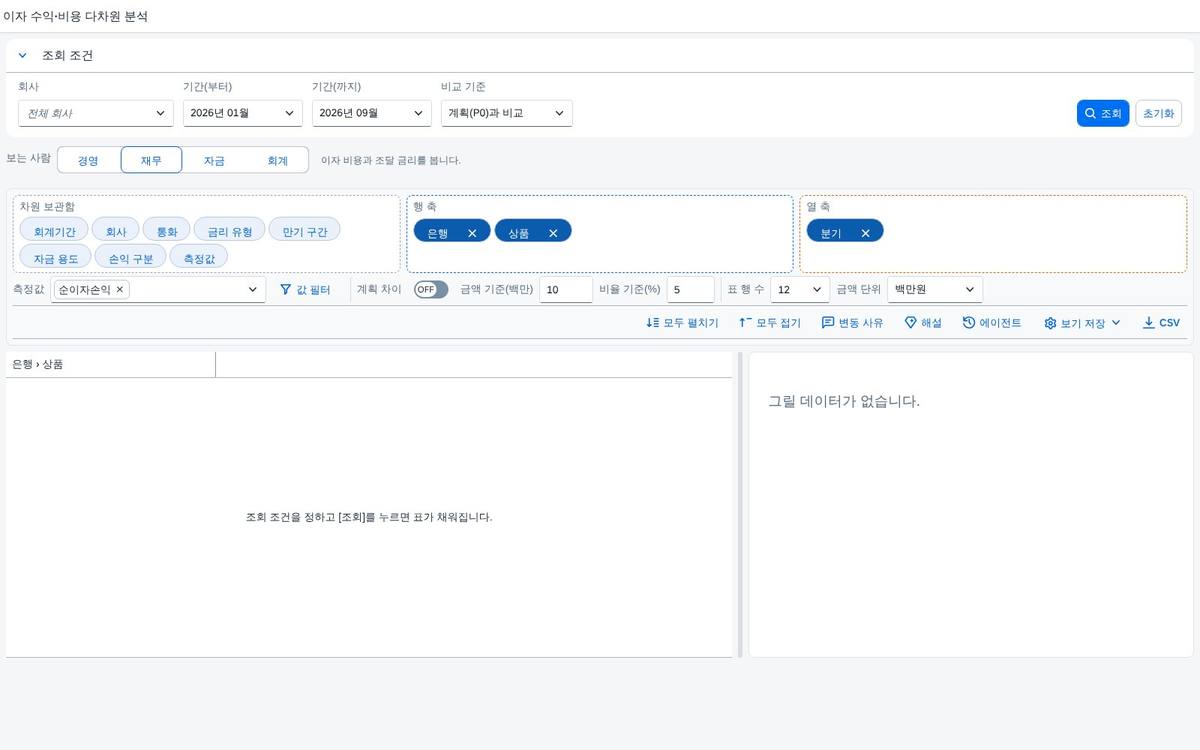Click the 금액 기준(백만) input field

point(566,290)
